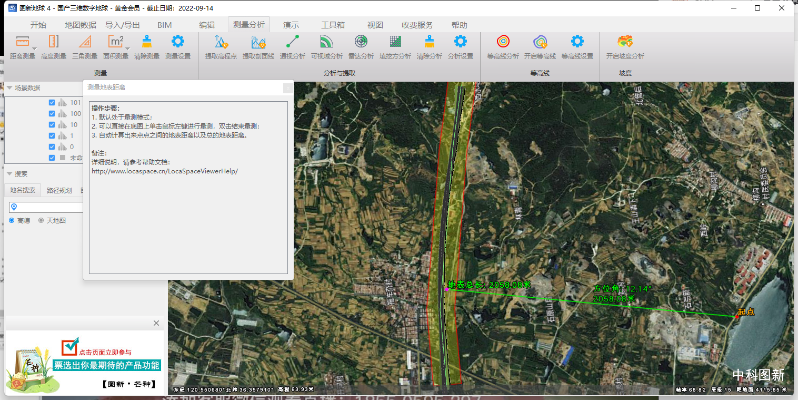Click the triangle measurement (三角测量) icon
This screenshot has height=400, width=798.
point(85,42)
